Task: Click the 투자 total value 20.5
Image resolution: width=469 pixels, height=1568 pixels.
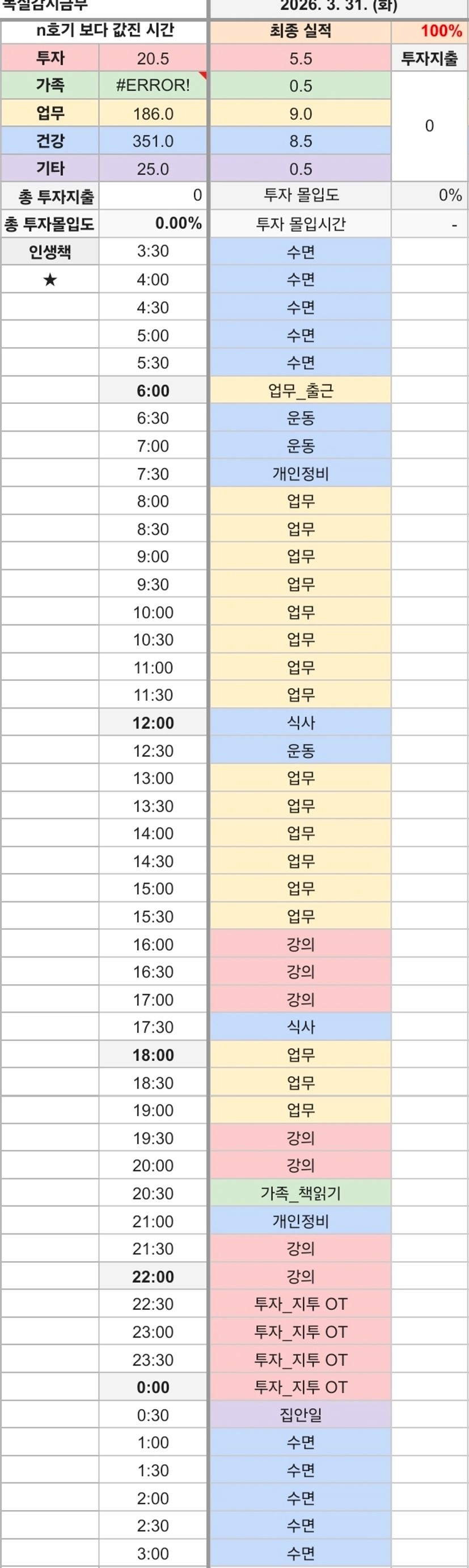Action: coord(153,58)
